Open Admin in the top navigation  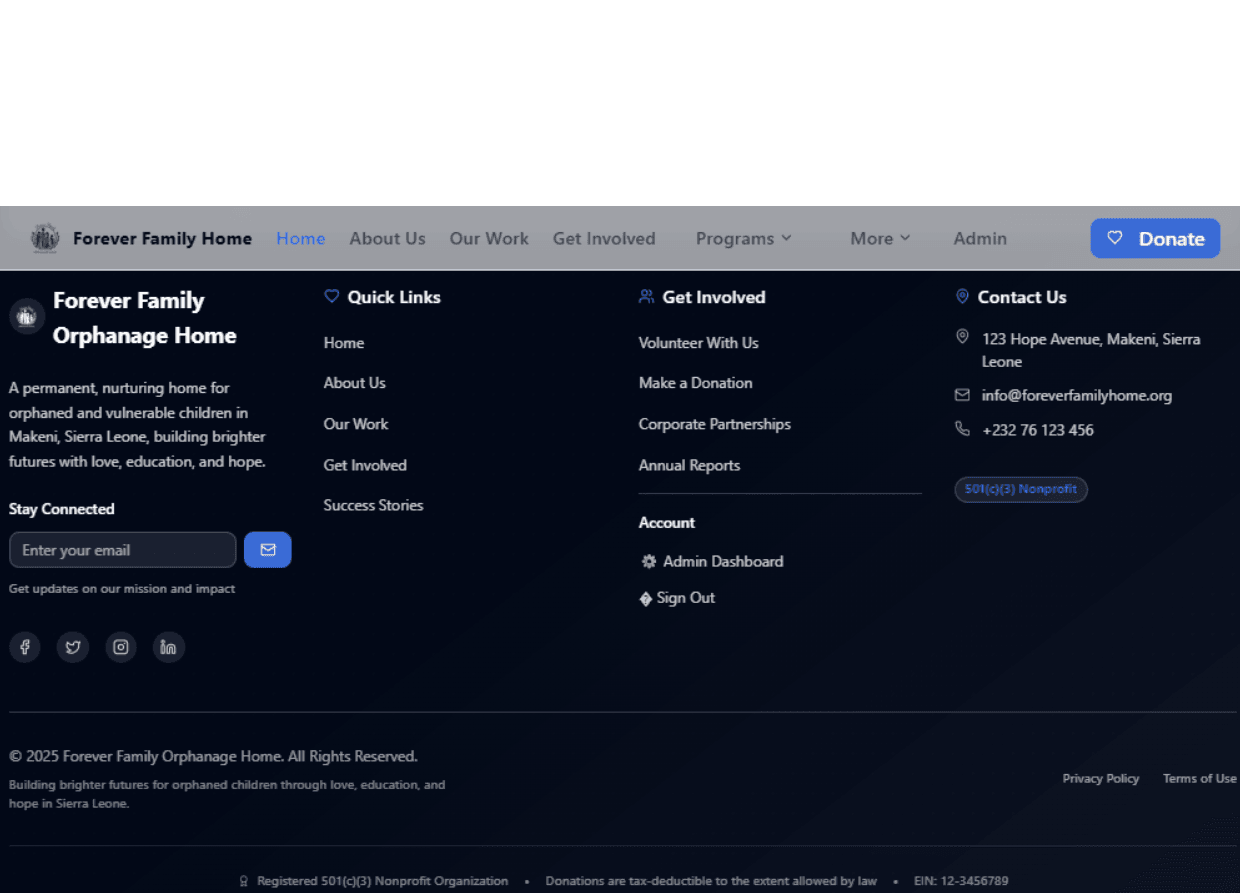click(x=980, y=238)
